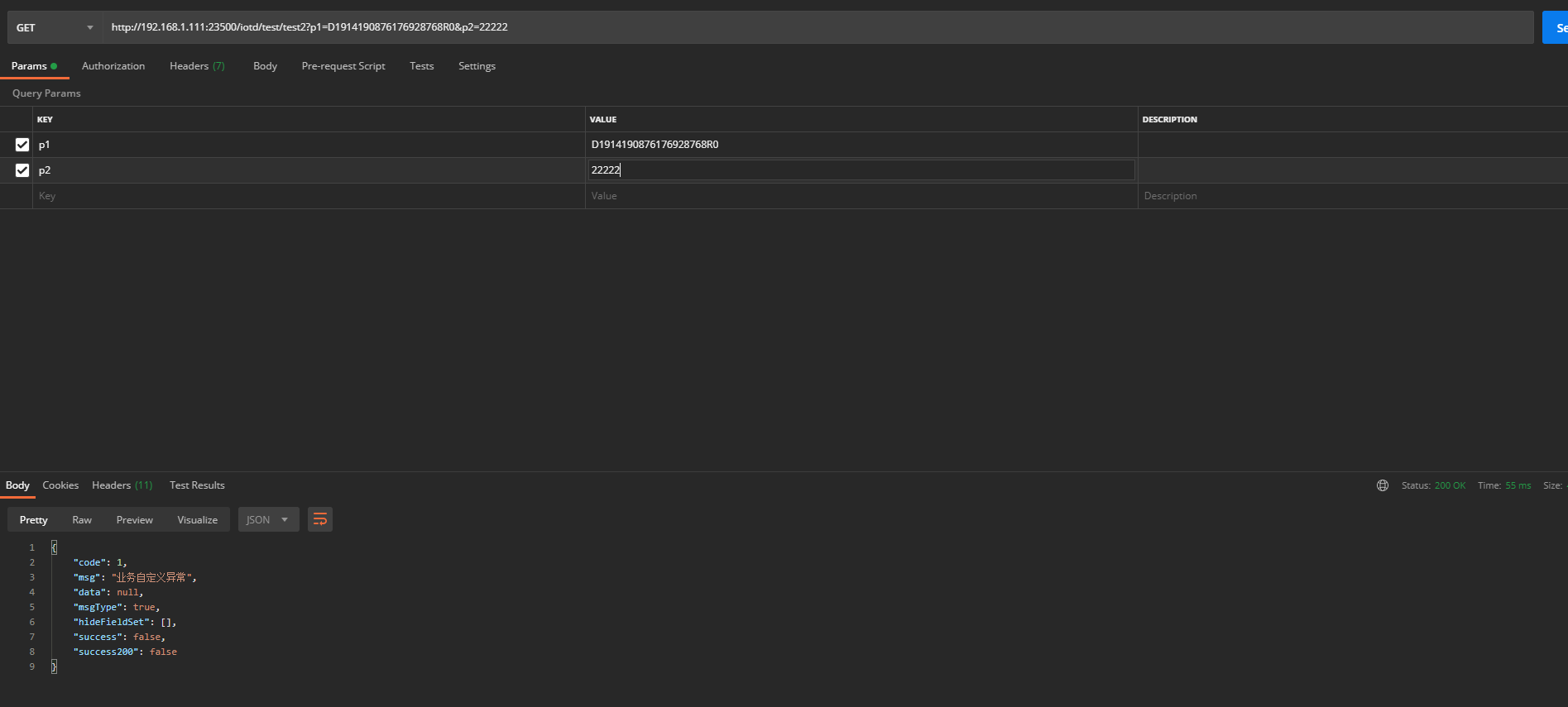Open the GET method dropdown

tap(55, 27)
